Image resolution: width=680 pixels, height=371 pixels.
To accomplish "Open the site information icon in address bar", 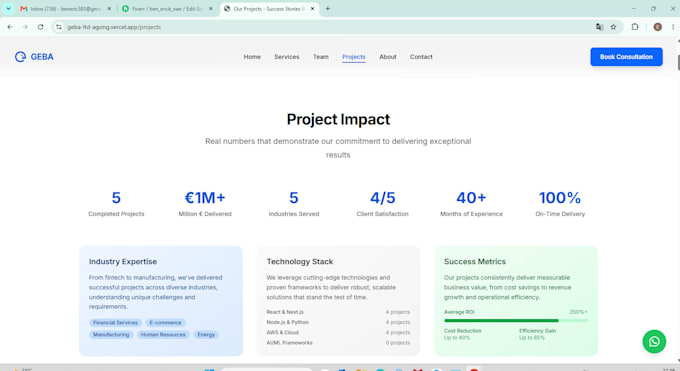I will [59, 27].
